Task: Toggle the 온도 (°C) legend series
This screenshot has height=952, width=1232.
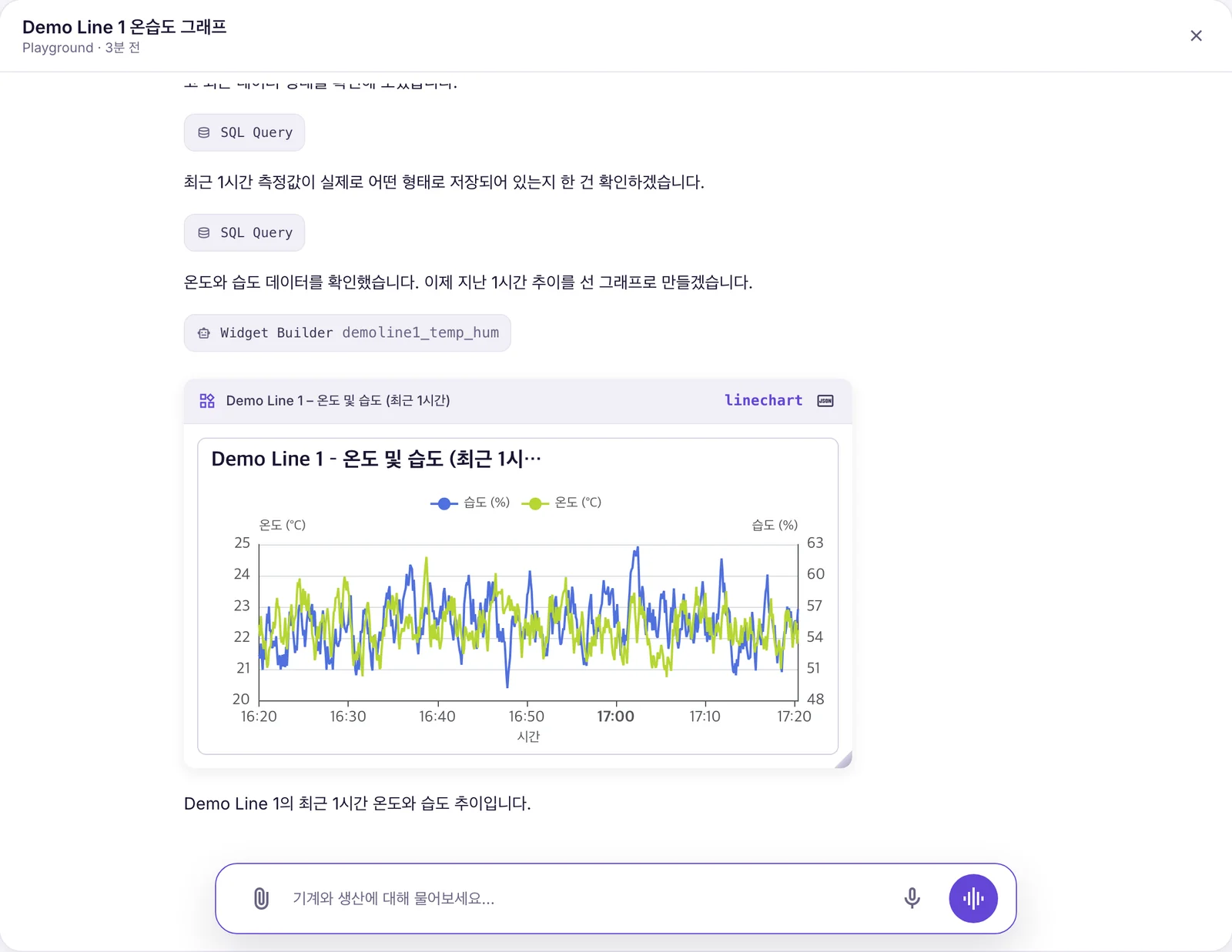Action: (x=561, y=503)
